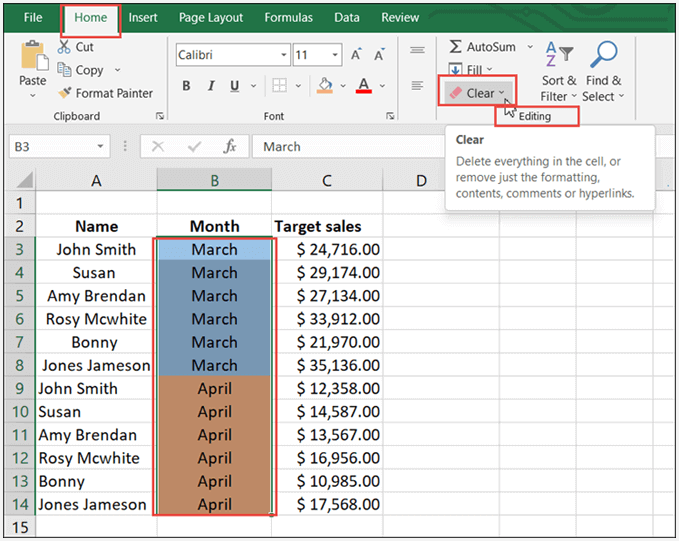Screen dimensions: 679x541
Task: Expand the Name Box dropdown arrow
Action: (100, 146)
